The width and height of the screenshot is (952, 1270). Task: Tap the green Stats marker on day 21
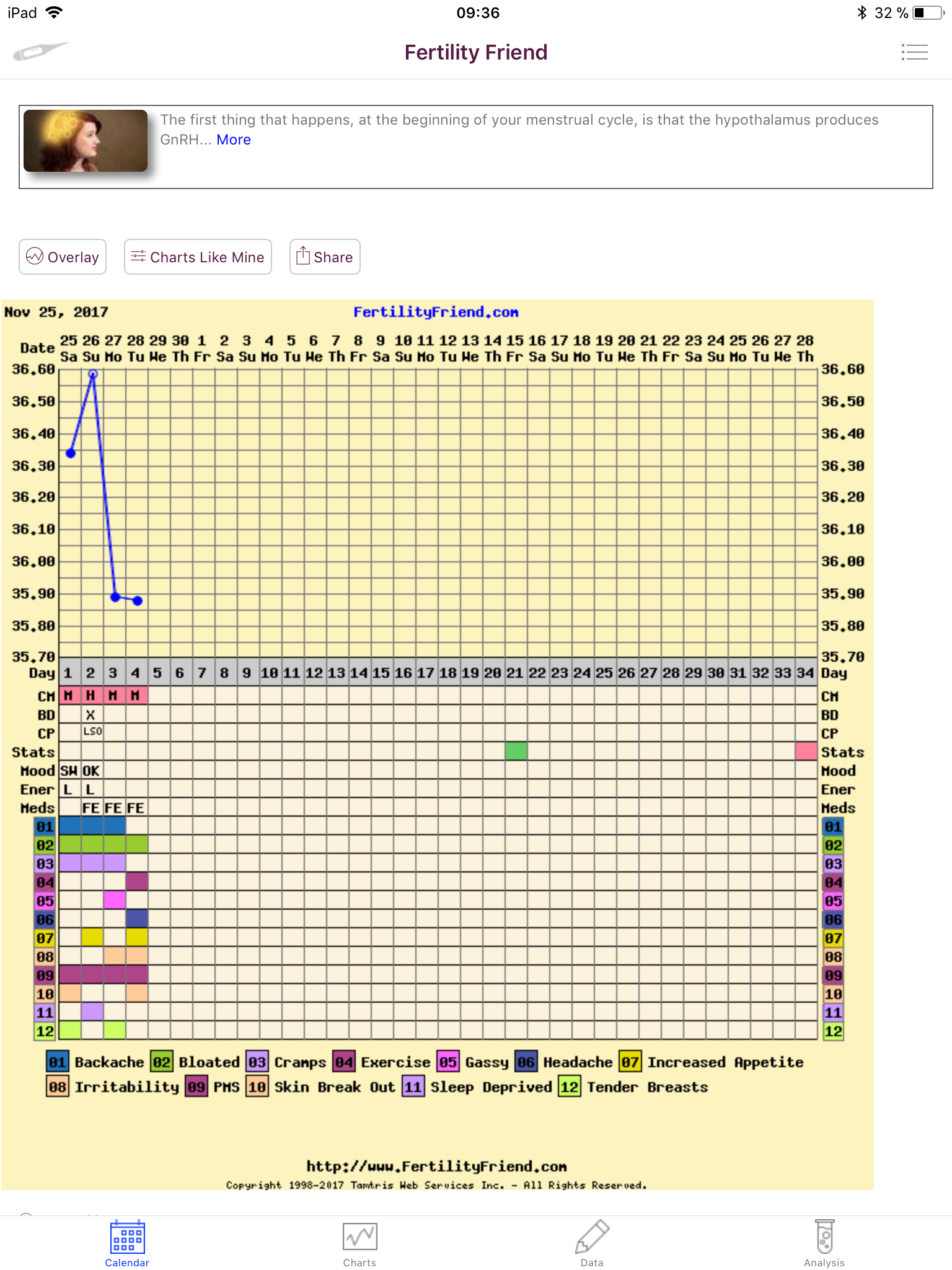[516, 751]
